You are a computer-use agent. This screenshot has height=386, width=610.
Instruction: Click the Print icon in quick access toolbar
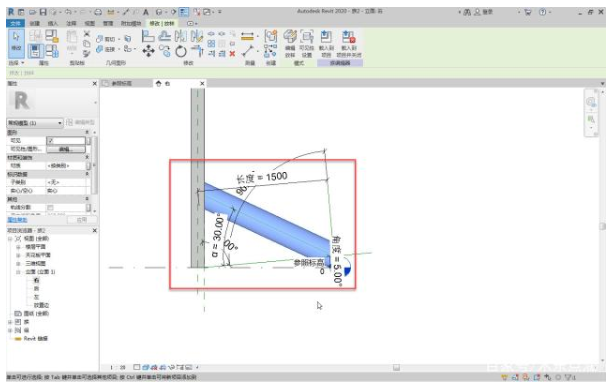[98, 12]
